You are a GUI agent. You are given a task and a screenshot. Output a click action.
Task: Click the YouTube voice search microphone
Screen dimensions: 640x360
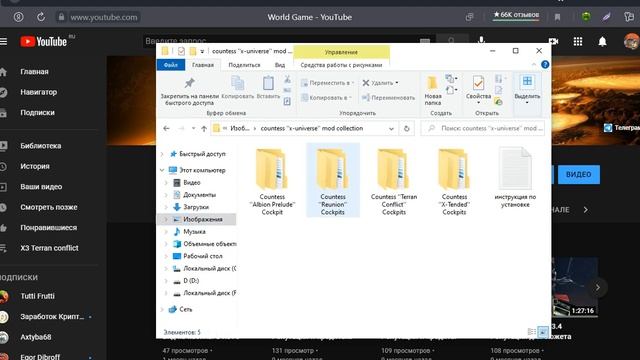click(x=482, y=41)
